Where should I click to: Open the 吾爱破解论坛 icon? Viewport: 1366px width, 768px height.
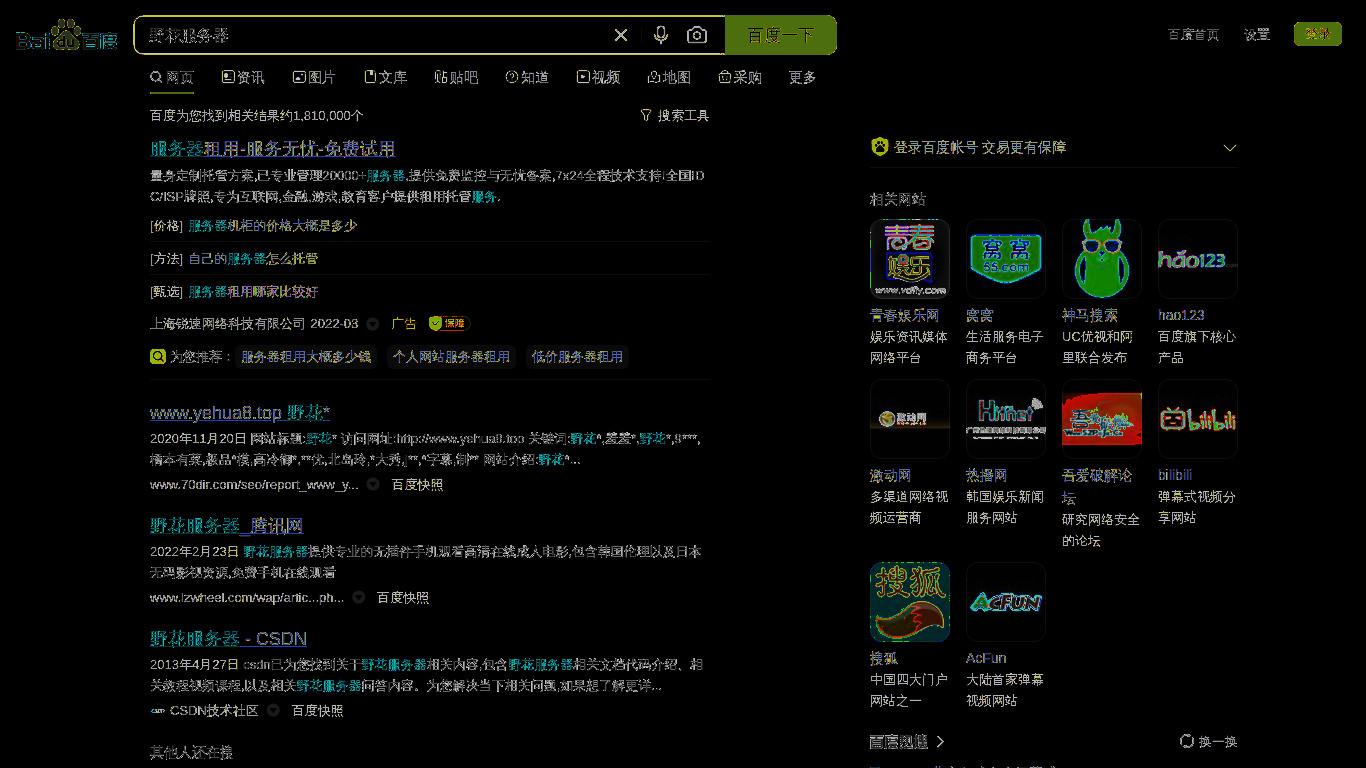1102,419
